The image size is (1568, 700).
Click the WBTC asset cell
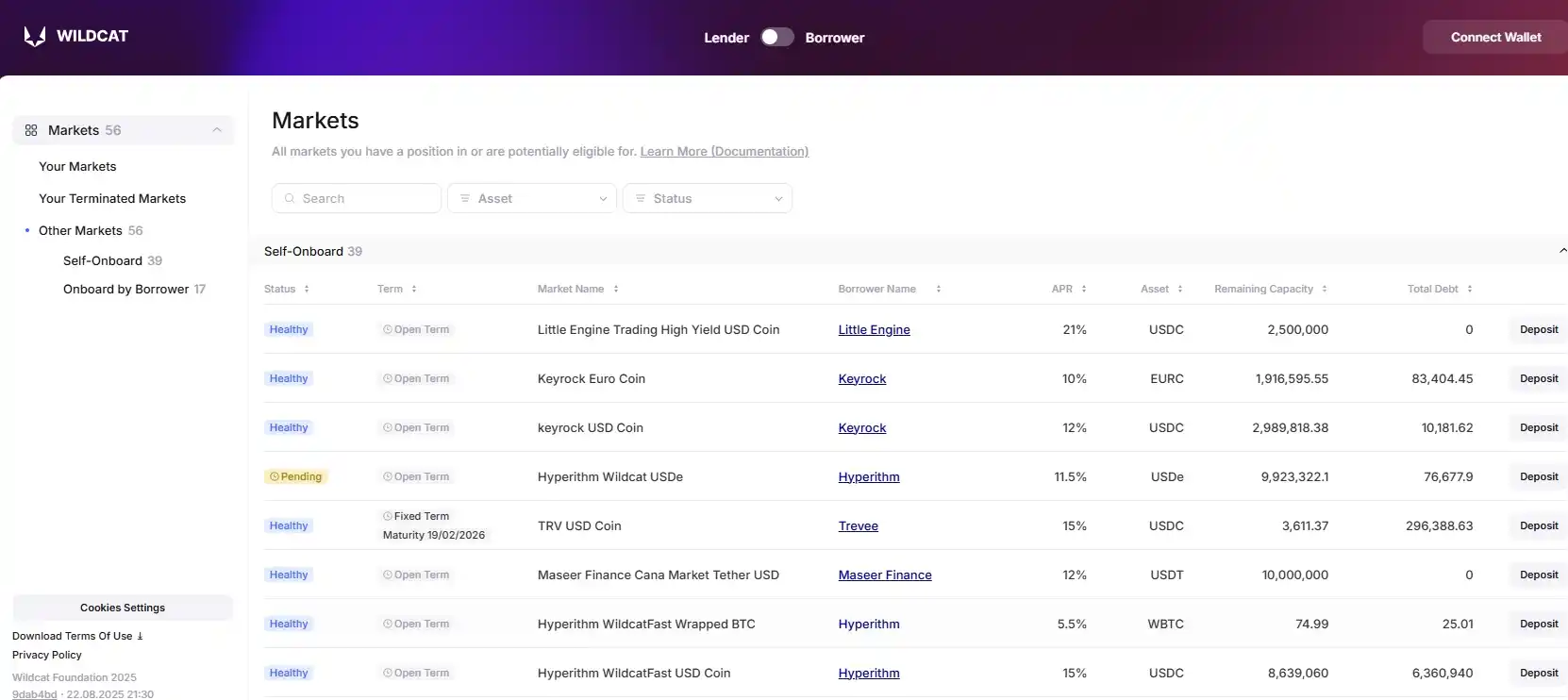point(1165,624)
